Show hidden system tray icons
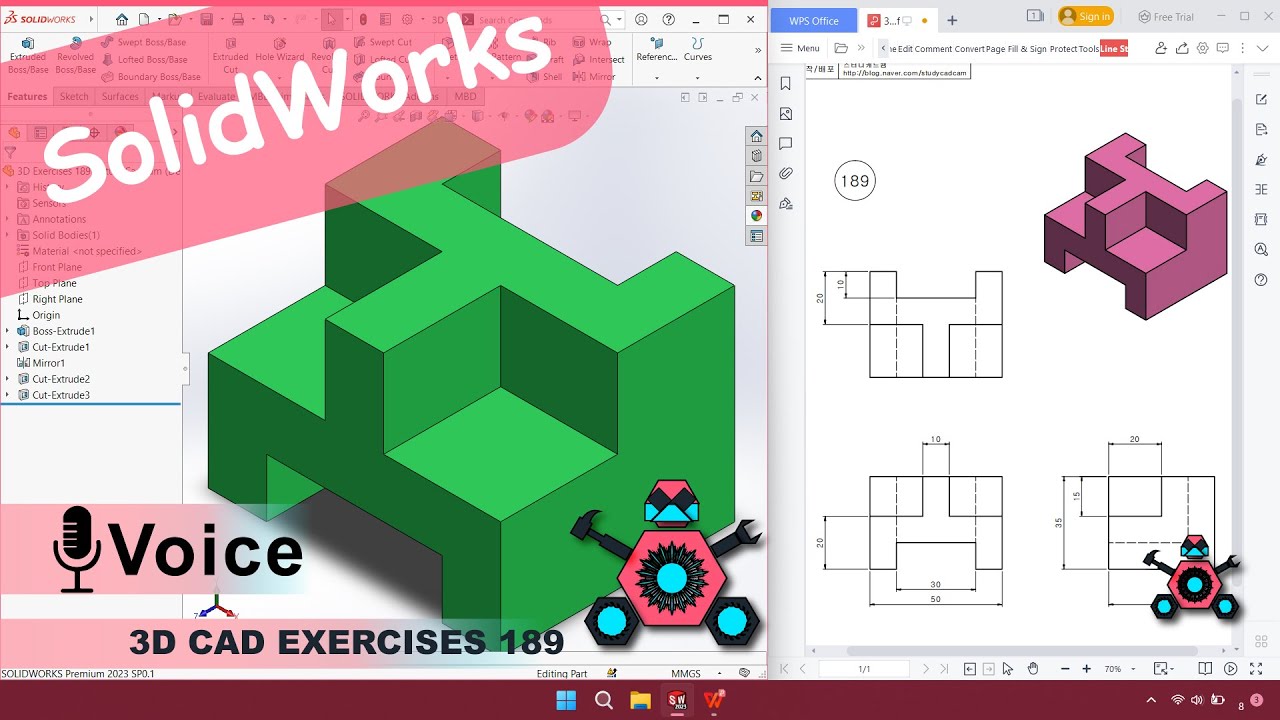The width and height of the screenshot is (1280, 720). pos(1151,700)
